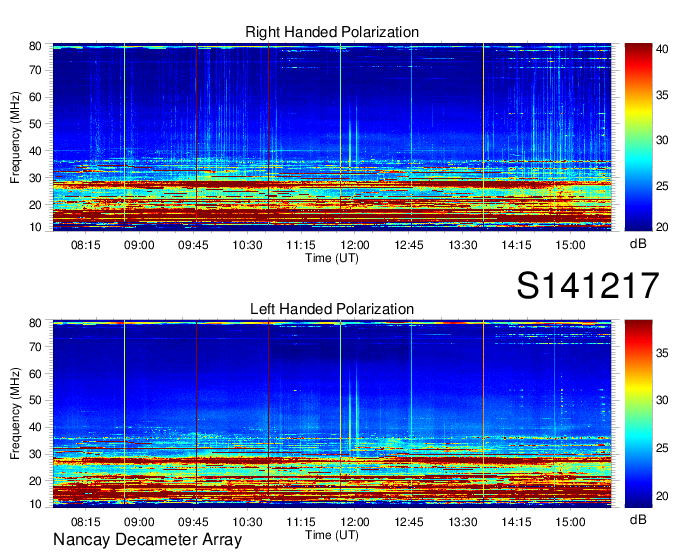The height and width of the screenshot is (552, 680).
Task: Click 13:30 time tick under Right Handed plot
Action: (x=463, y=245)
